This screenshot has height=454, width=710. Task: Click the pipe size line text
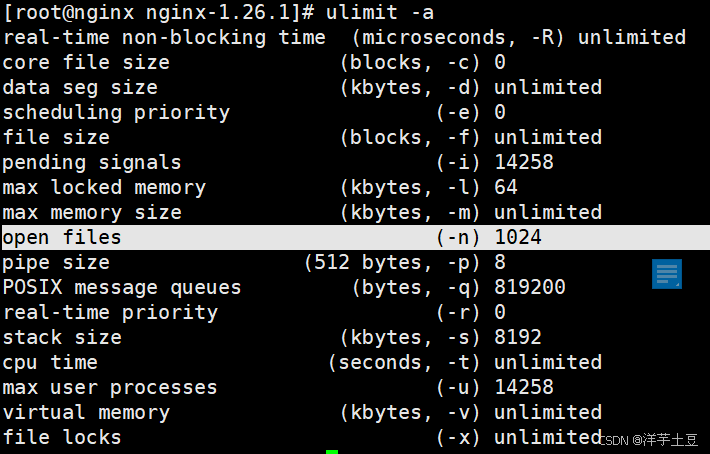[x=254, y=263]
